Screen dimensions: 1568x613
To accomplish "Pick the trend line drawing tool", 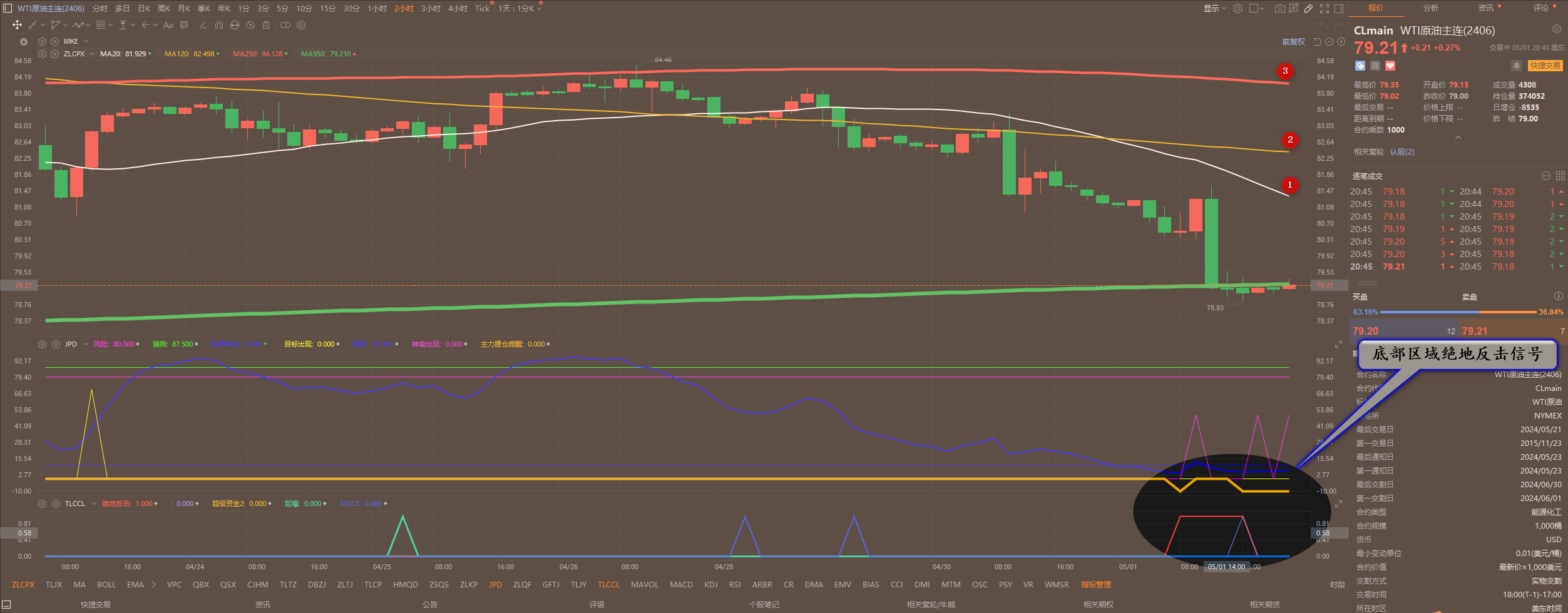I will 33,25.
